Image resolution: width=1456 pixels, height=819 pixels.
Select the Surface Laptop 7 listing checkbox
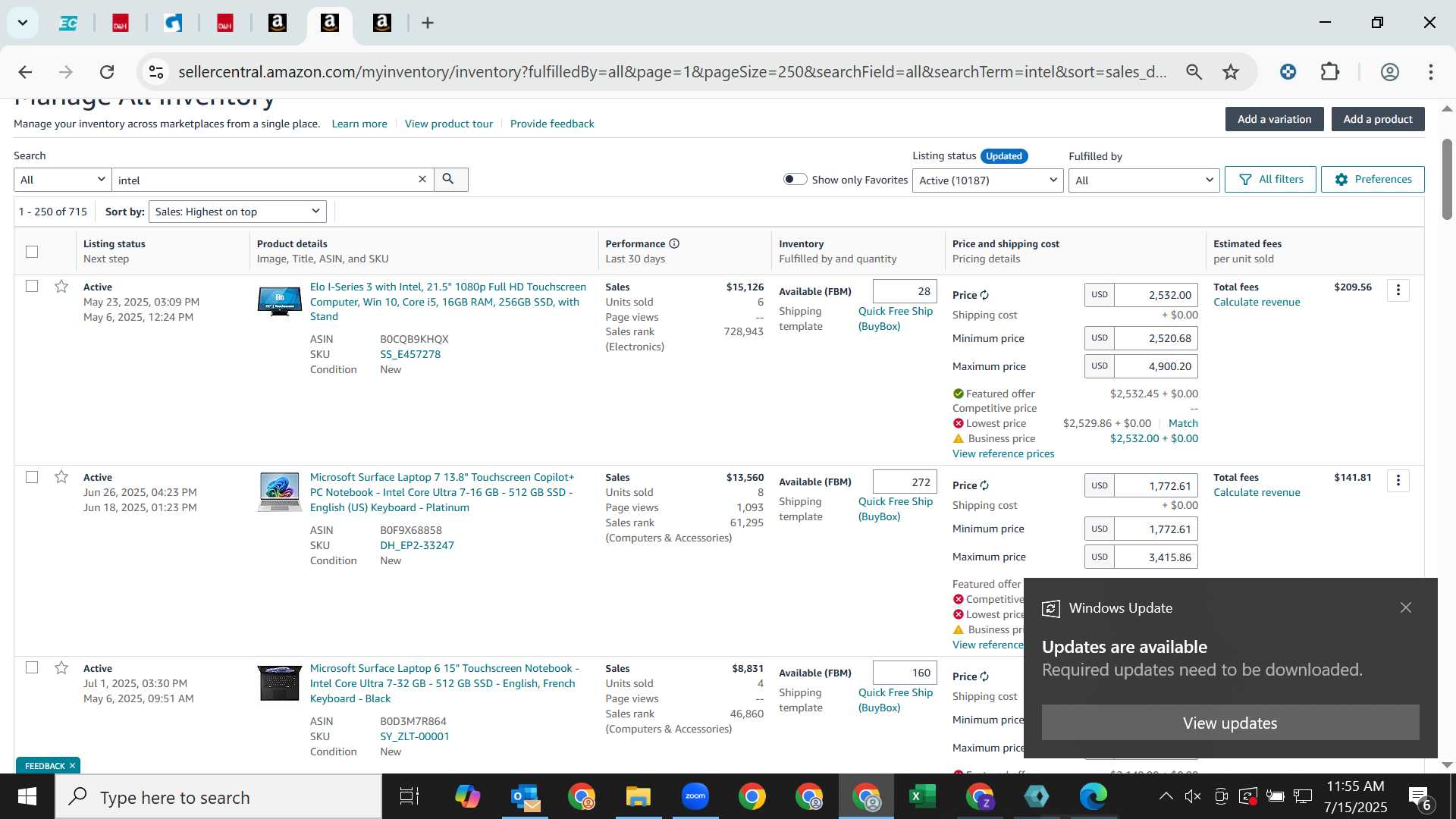pyautogui.click(x=32, y=477)
